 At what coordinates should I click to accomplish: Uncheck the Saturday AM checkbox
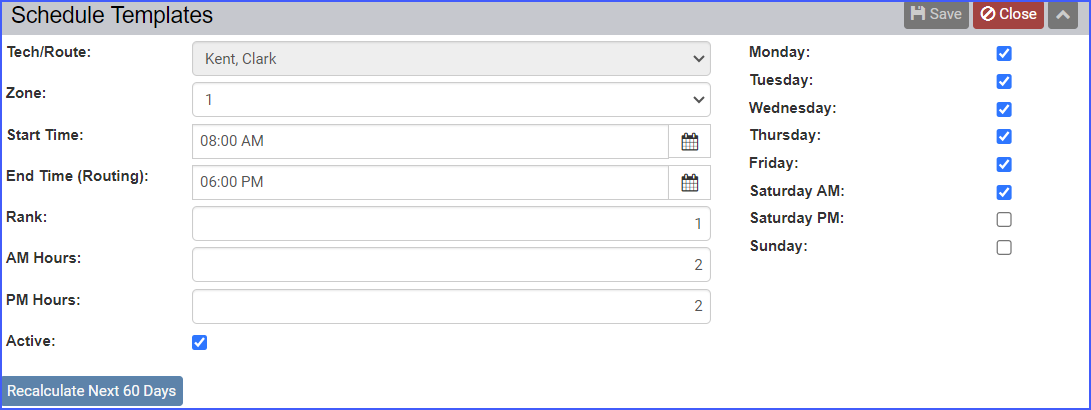1003,192
